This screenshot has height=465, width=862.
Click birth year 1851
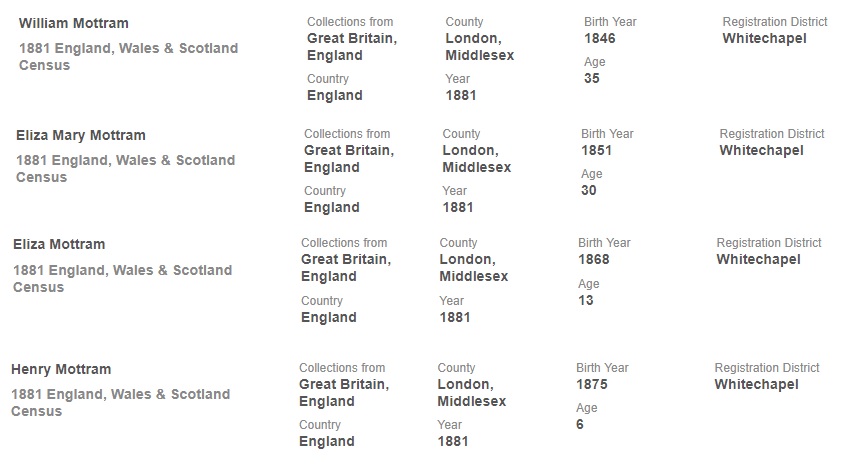click(596, 151)
